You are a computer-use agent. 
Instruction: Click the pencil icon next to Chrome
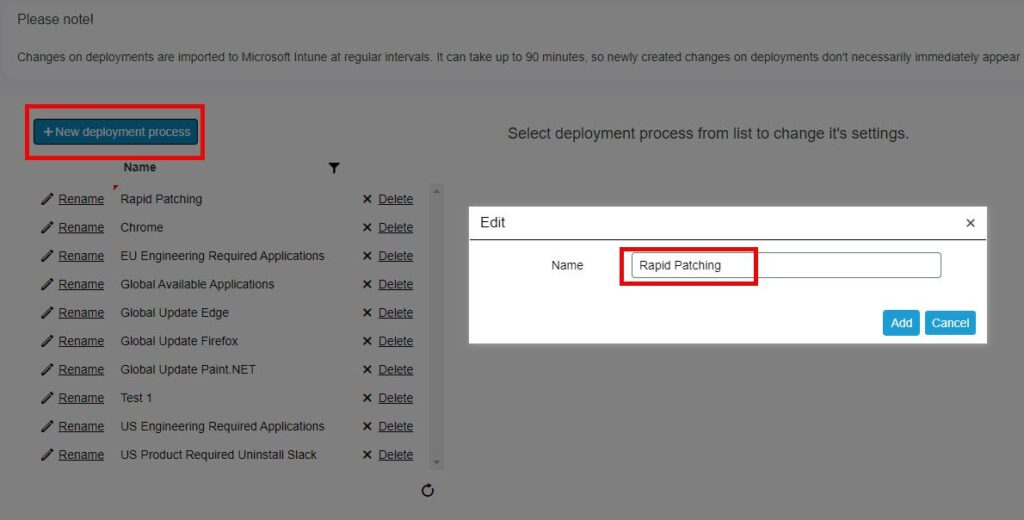click(47, 228)
